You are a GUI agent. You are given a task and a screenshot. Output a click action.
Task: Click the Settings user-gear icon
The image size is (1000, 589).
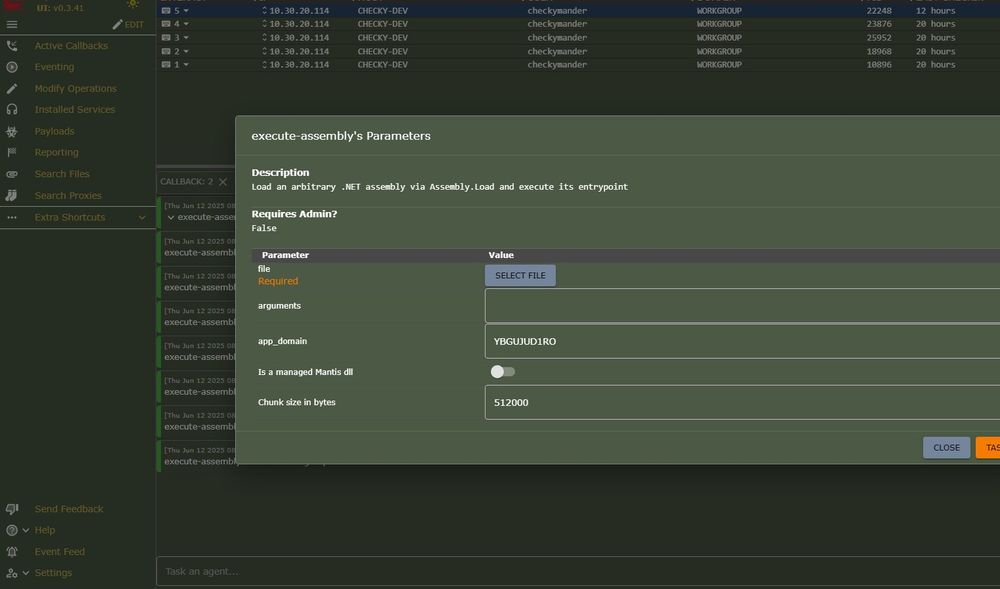12,572
